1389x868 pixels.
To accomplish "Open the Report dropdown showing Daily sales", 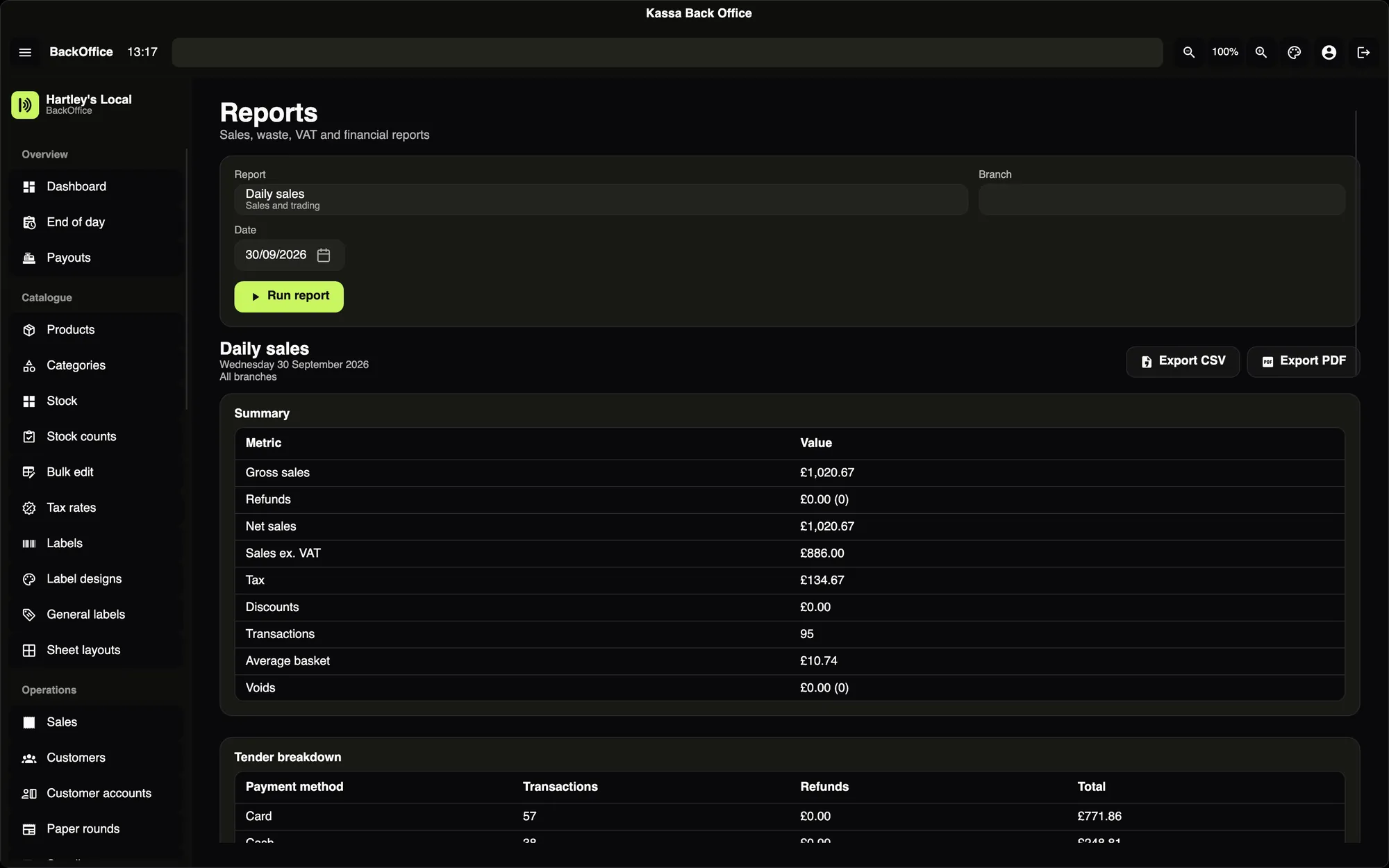I will point(601,199).
